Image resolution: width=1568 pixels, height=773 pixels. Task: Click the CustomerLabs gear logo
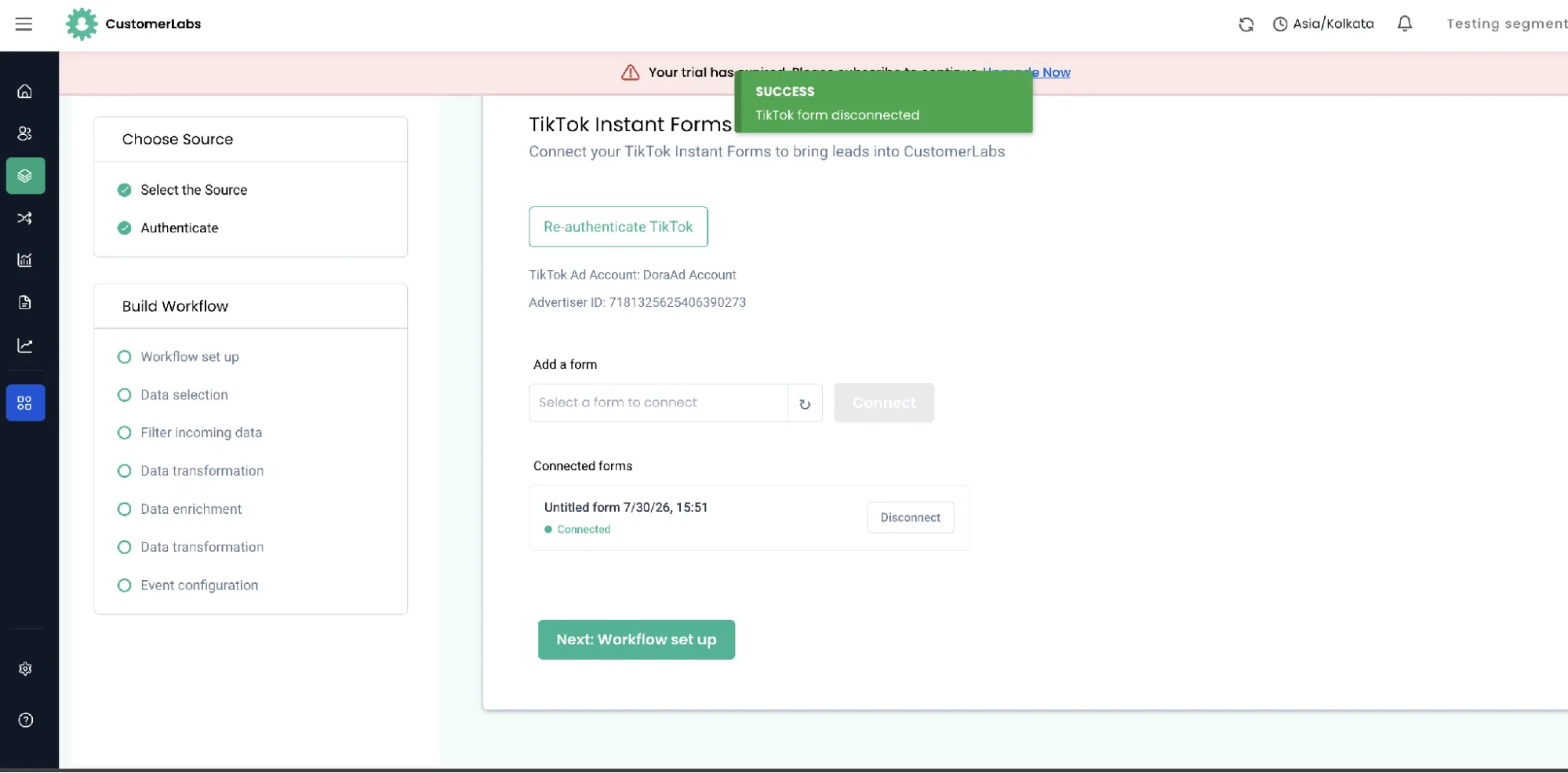(x=82, y=24)
